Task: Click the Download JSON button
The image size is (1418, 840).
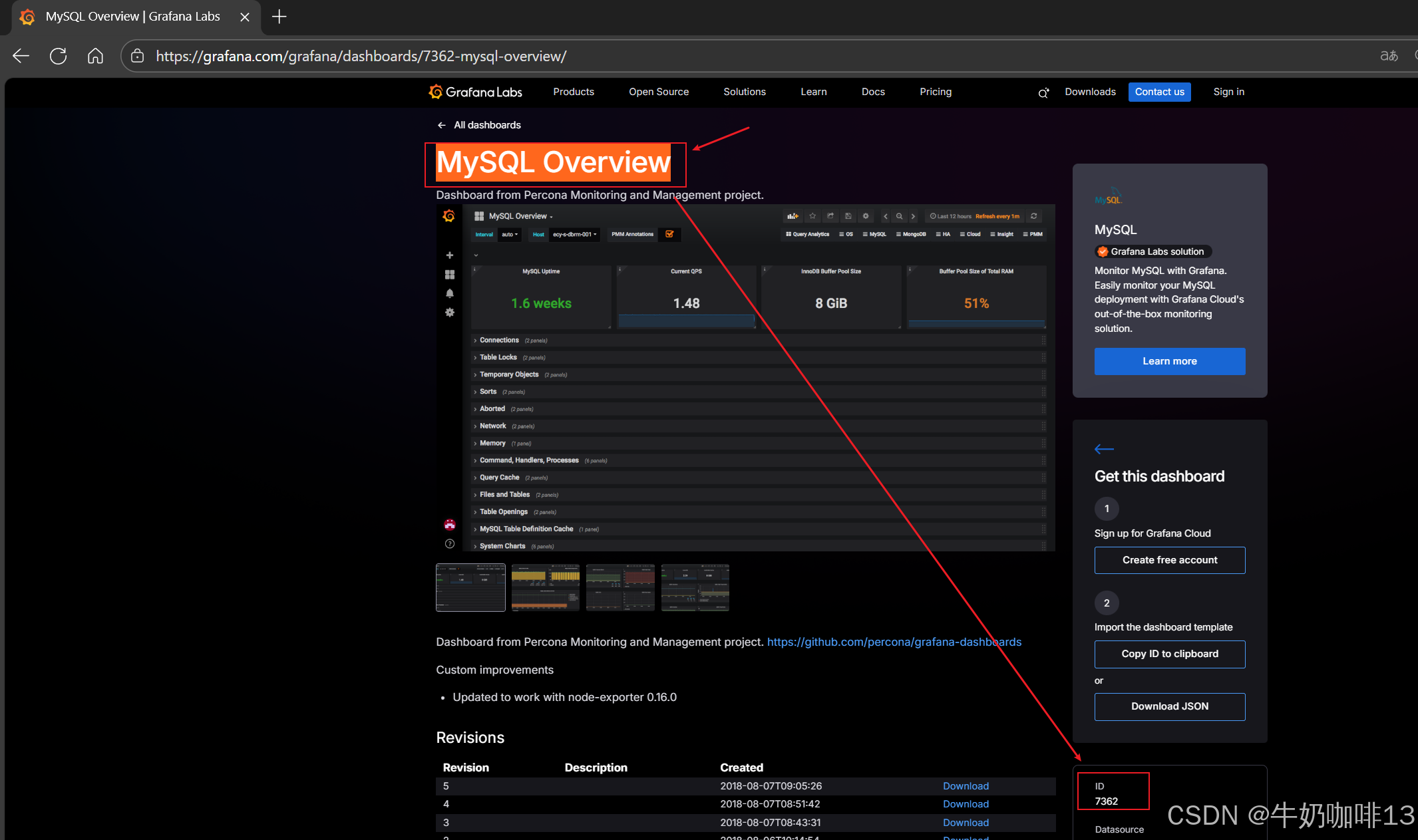Action: pos(1169,706)
